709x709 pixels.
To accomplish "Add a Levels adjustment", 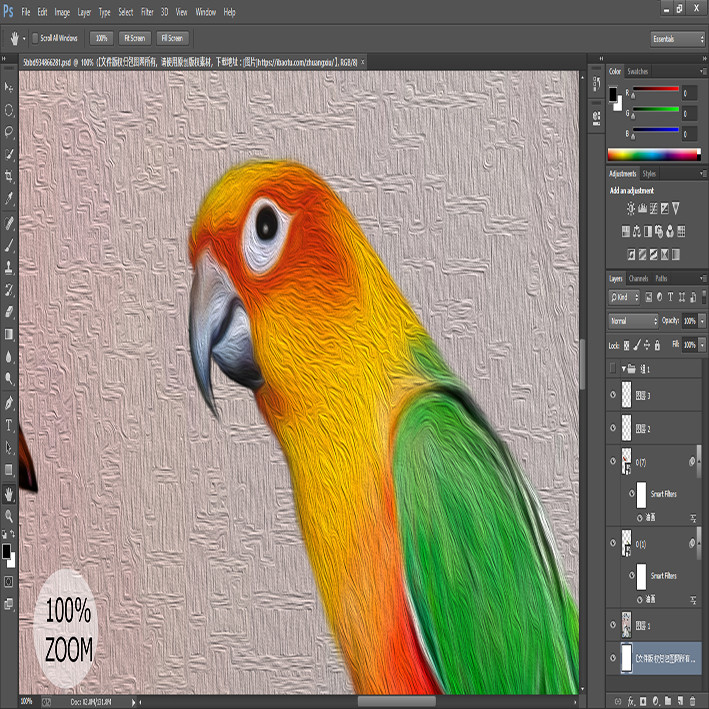I will (642, 208).
